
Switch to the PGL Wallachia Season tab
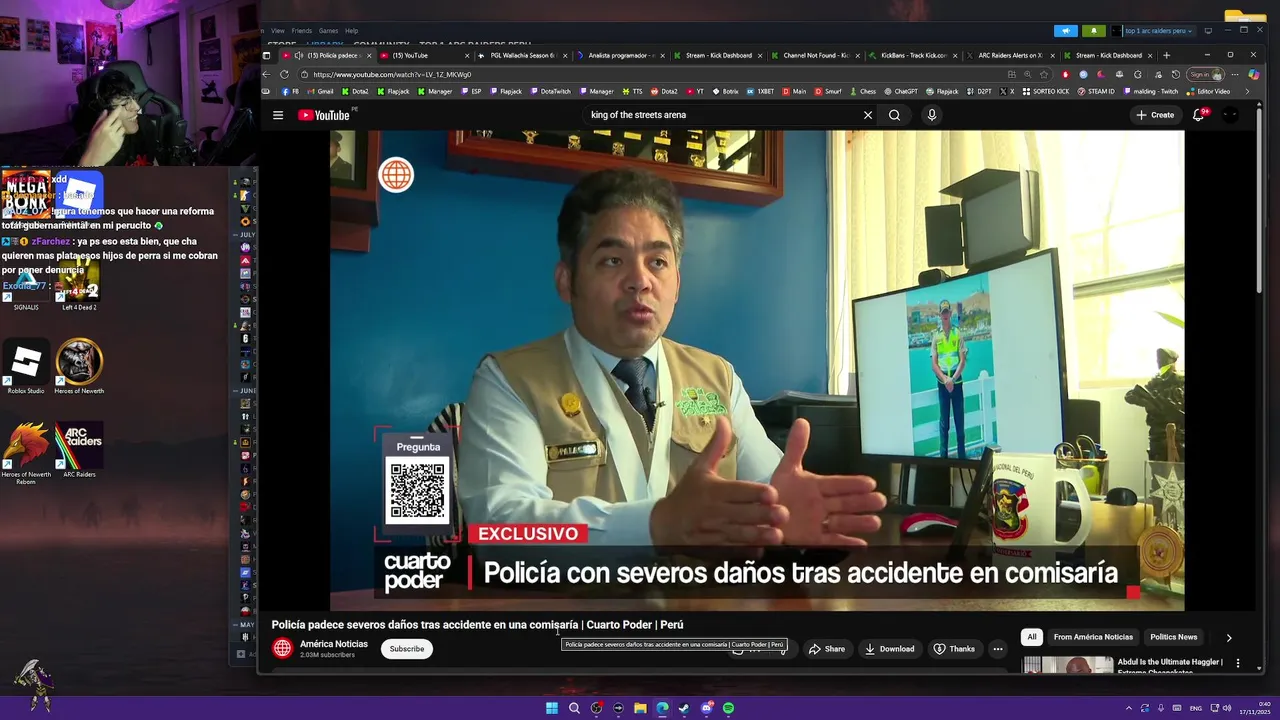tap(522, 56)
